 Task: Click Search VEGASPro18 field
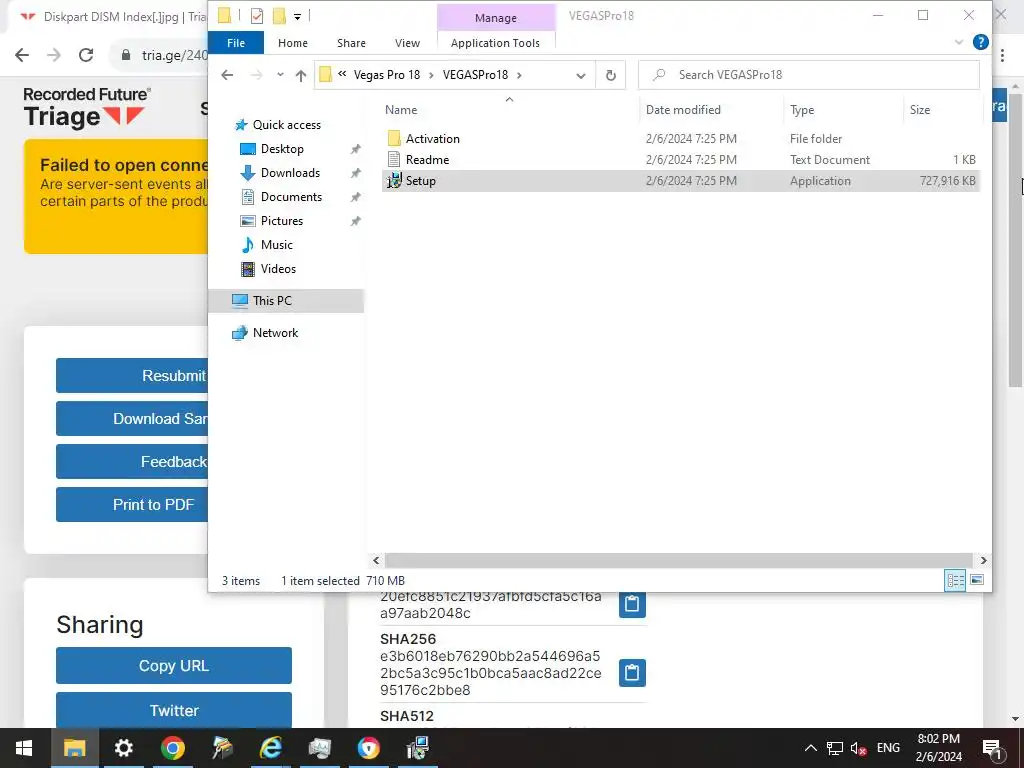click(808, 75)
